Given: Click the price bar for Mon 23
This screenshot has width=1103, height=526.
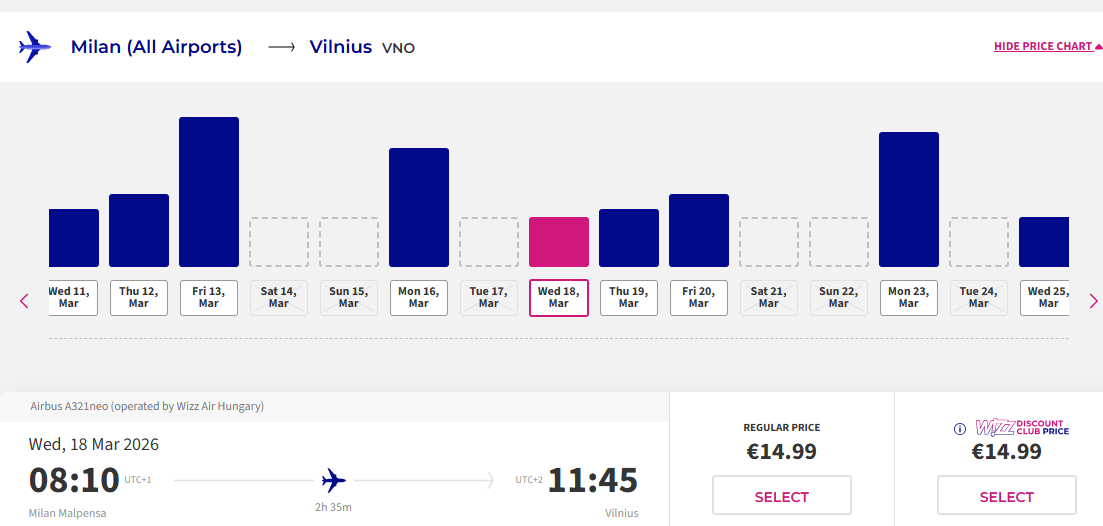Looking at the screenshot, I should tap(909, 199).
